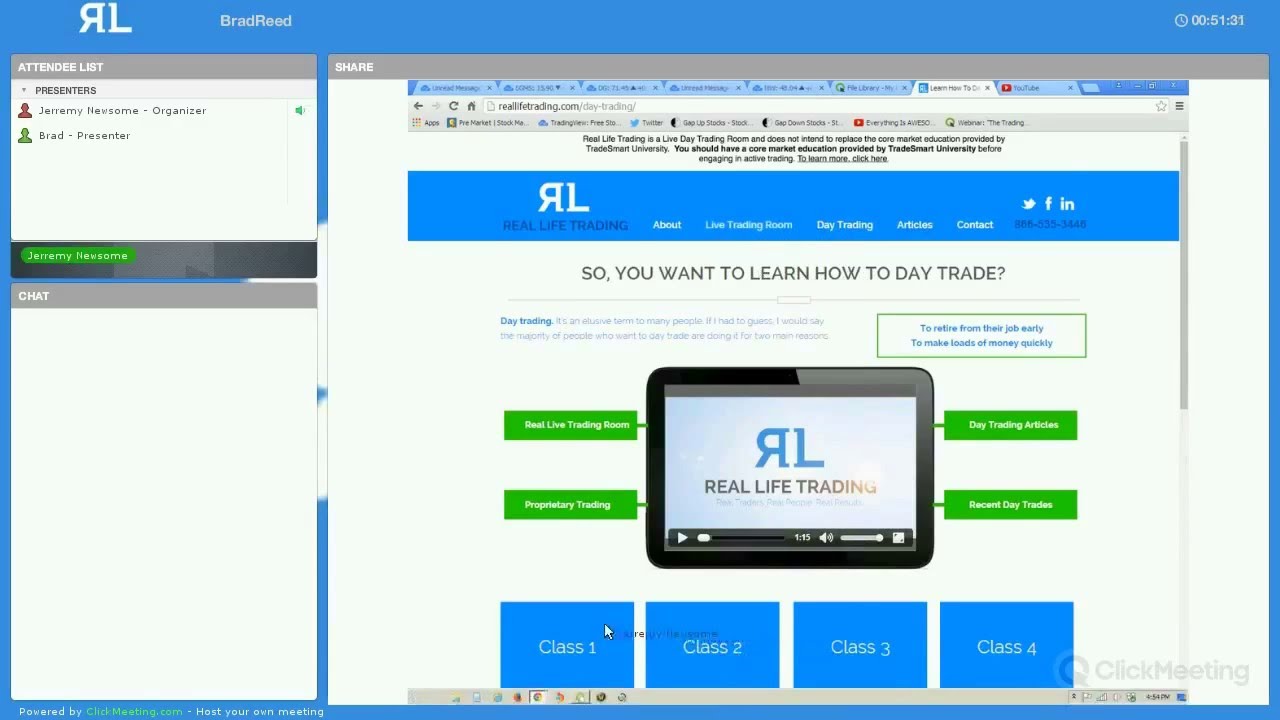Click the Twitter icon in site header

1028,204
